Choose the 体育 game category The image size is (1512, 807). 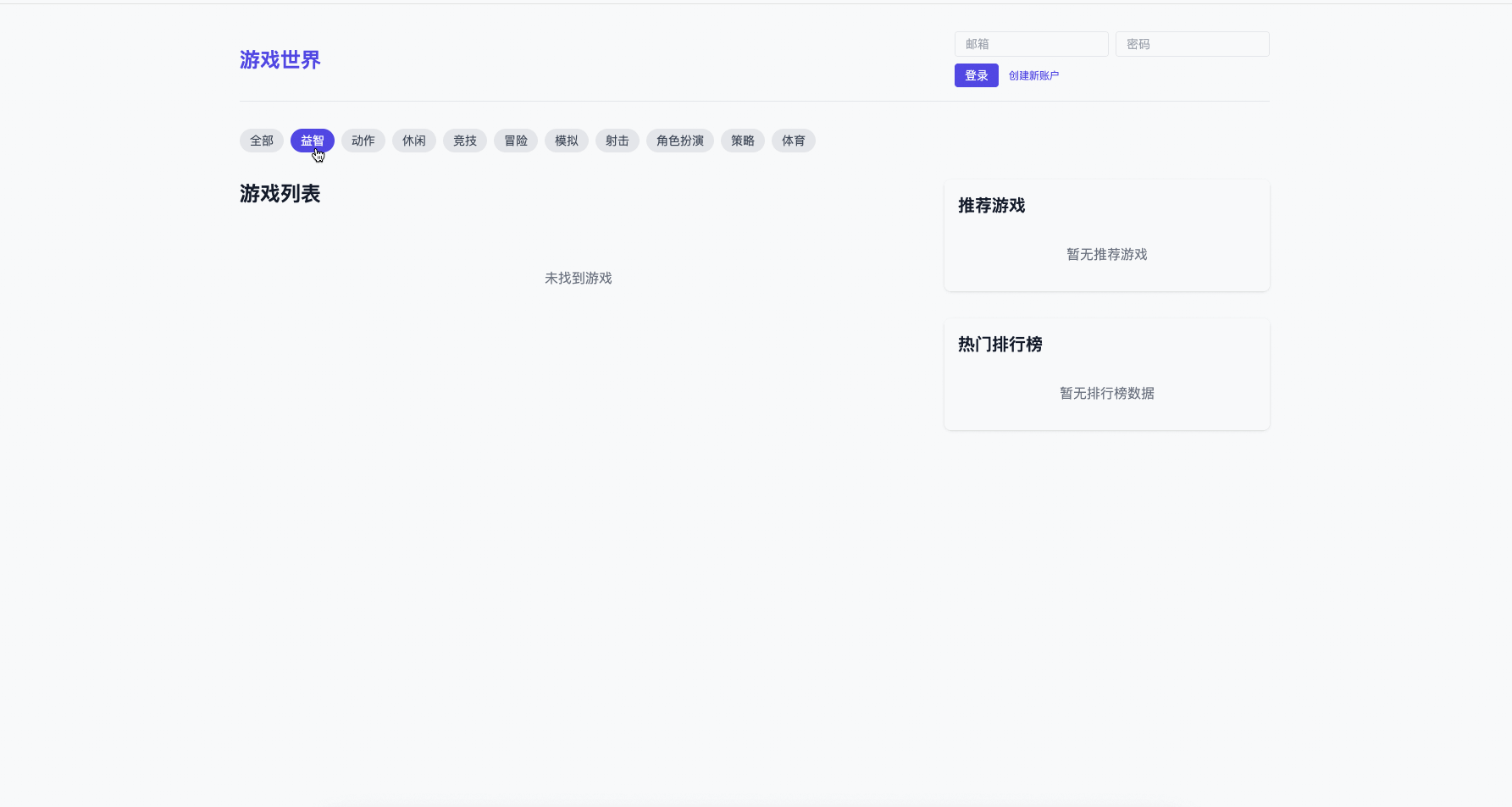point(793,141)
